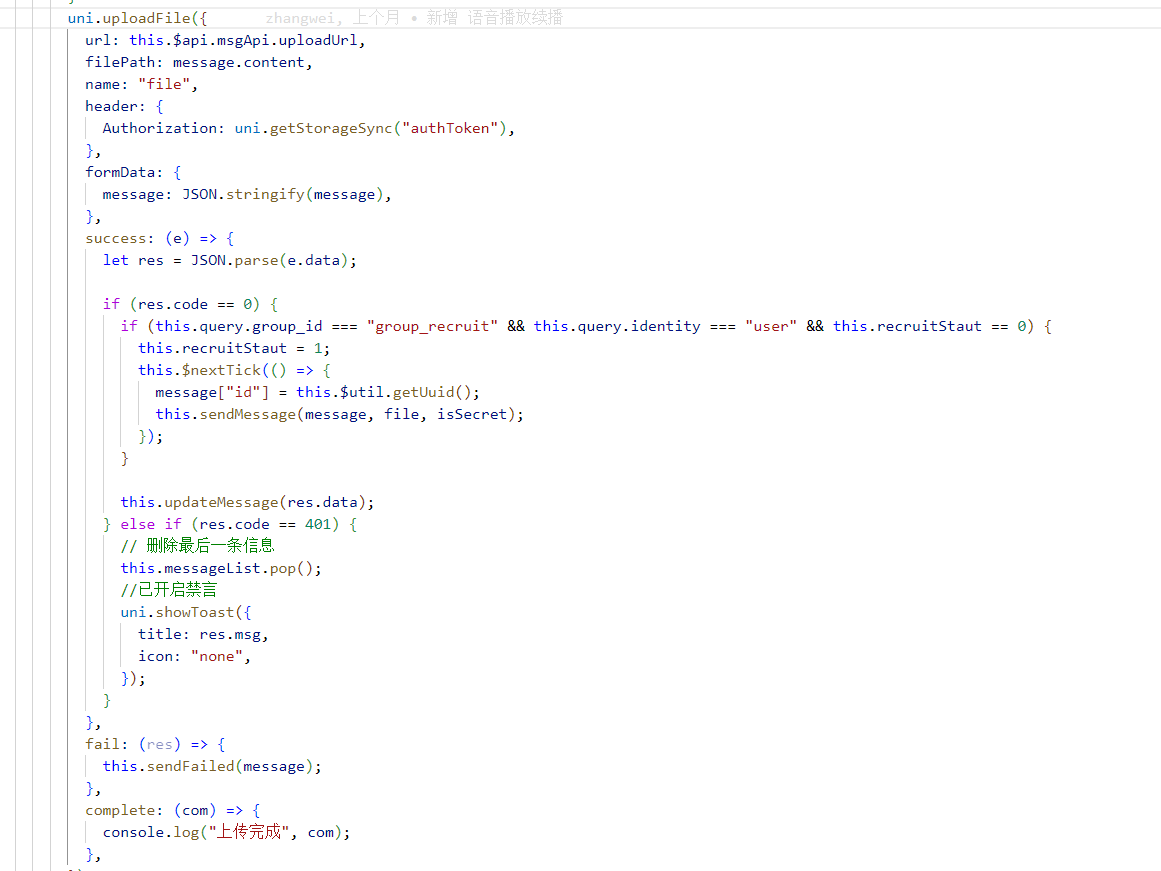This screenshot has height=871, width=1161.
Task: Click the 401 status code number
Action: pos(317,524)
